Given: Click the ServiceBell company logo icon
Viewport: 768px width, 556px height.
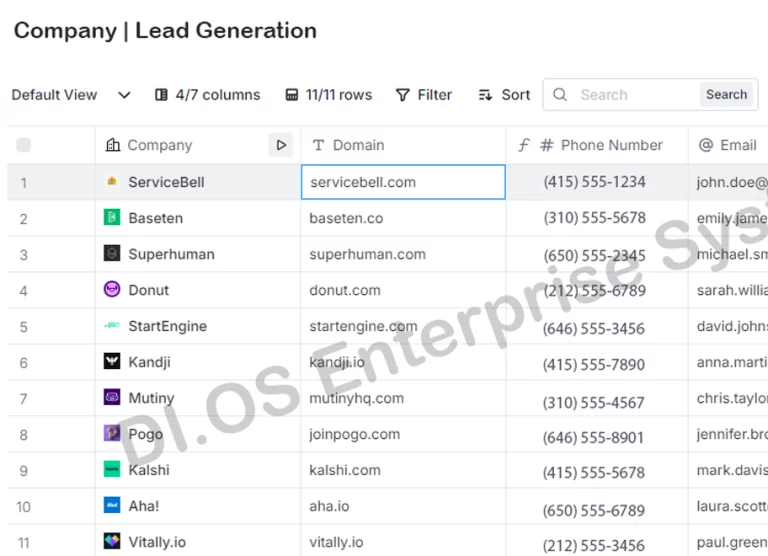Looking at the screenshot, I should 112,182.
